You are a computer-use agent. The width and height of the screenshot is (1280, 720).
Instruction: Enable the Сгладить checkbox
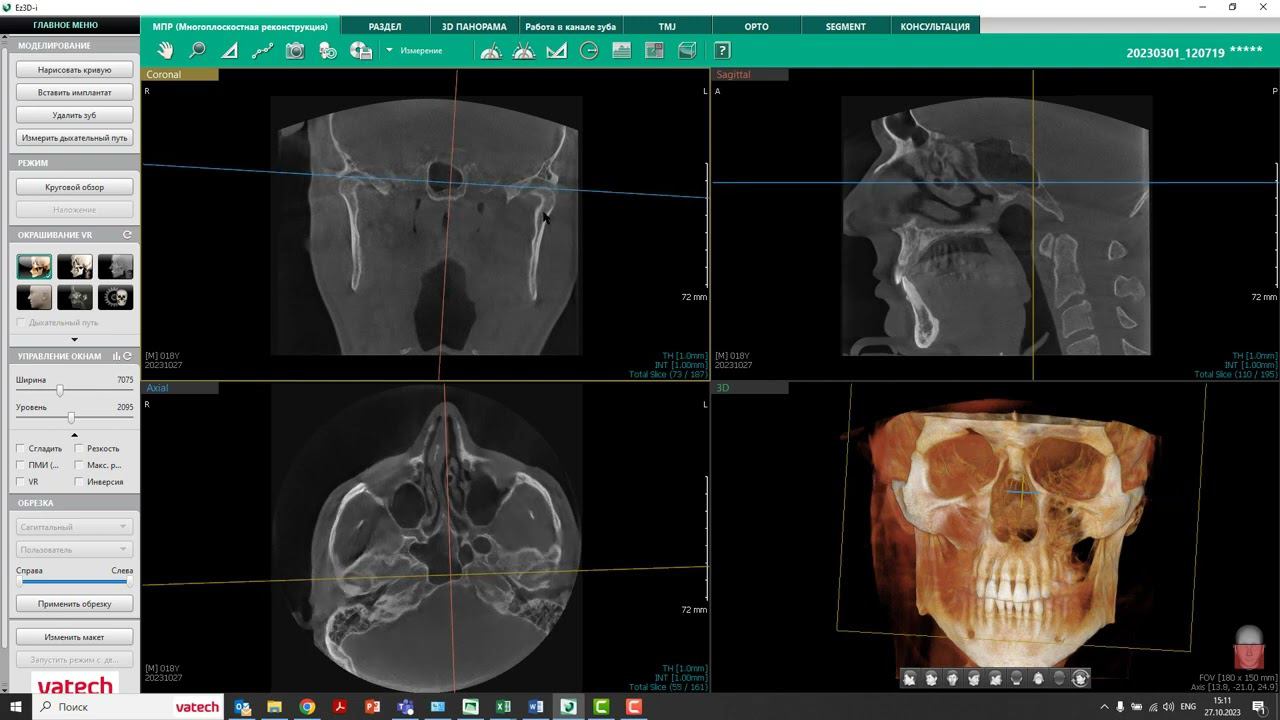coord(21,449)
